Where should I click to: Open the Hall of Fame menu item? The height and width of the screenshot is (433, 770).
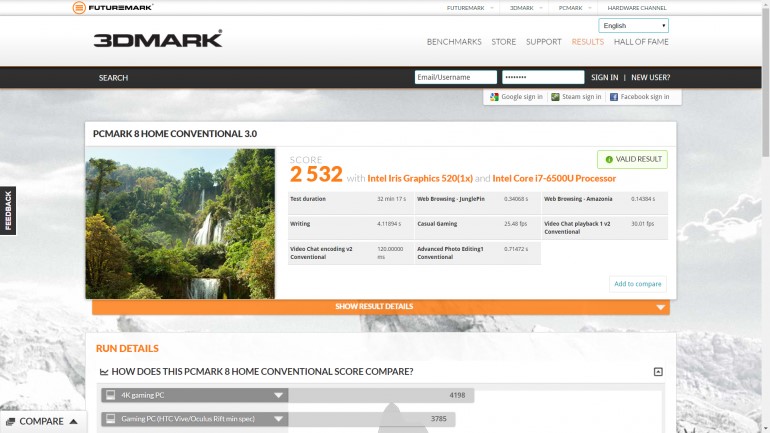[x=641, y=42]
